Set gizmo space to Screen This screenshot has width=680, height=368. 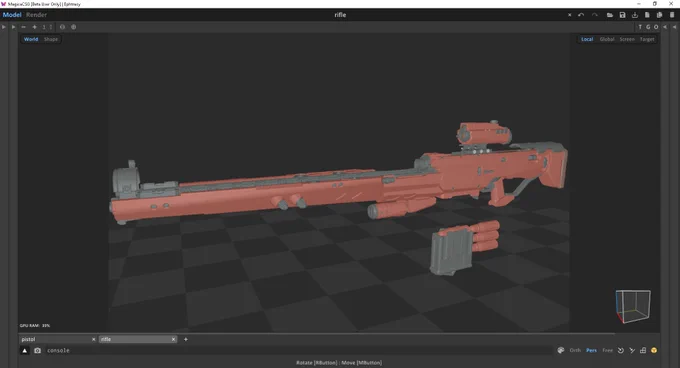pos(627,39)
